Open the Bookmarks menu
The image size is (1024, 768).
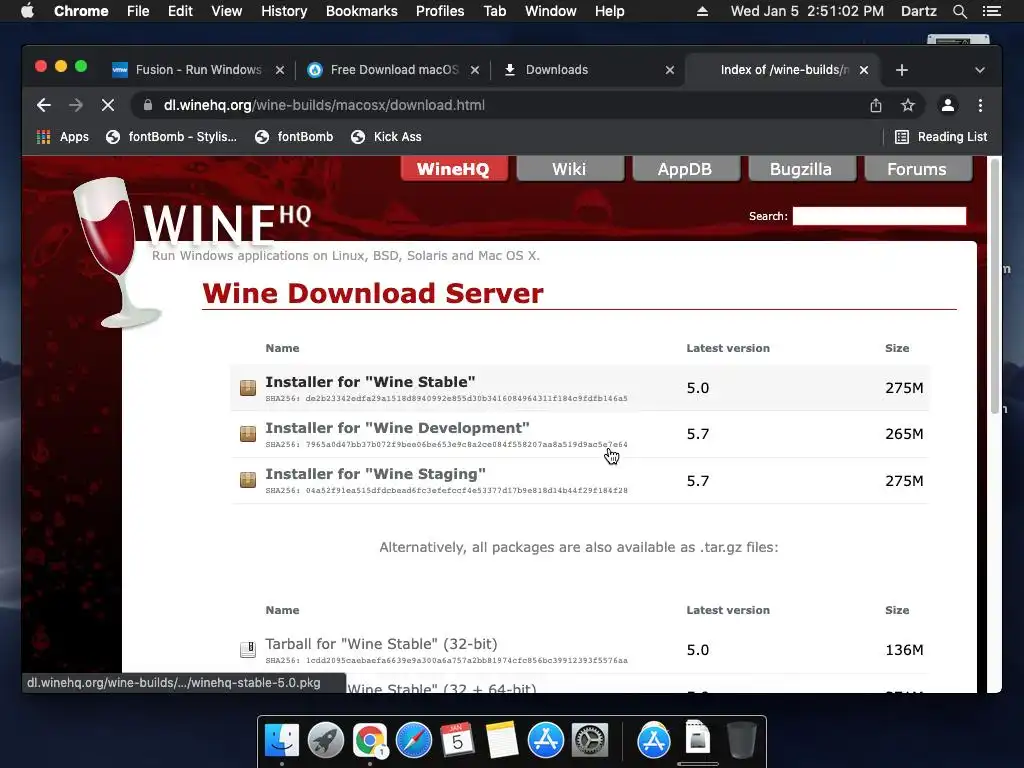click(362, 11)
